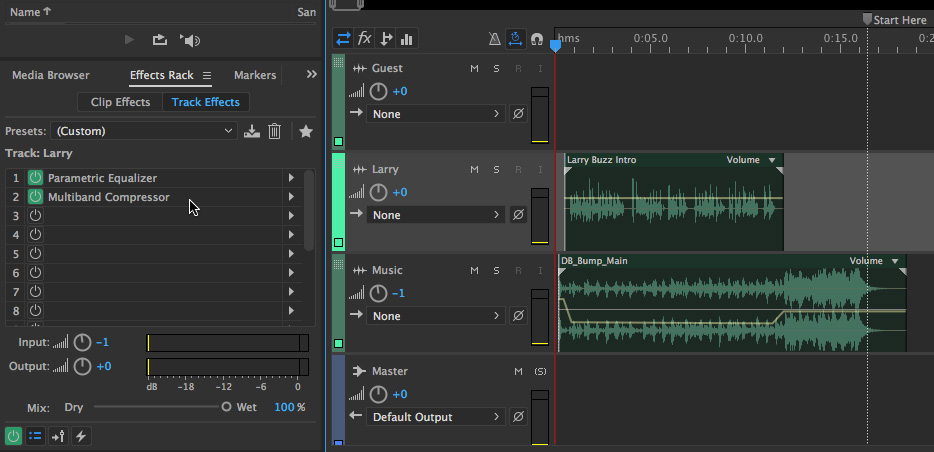Click the blue playhead on time ruler
934x452 pixels.
[x=555, y=45]
